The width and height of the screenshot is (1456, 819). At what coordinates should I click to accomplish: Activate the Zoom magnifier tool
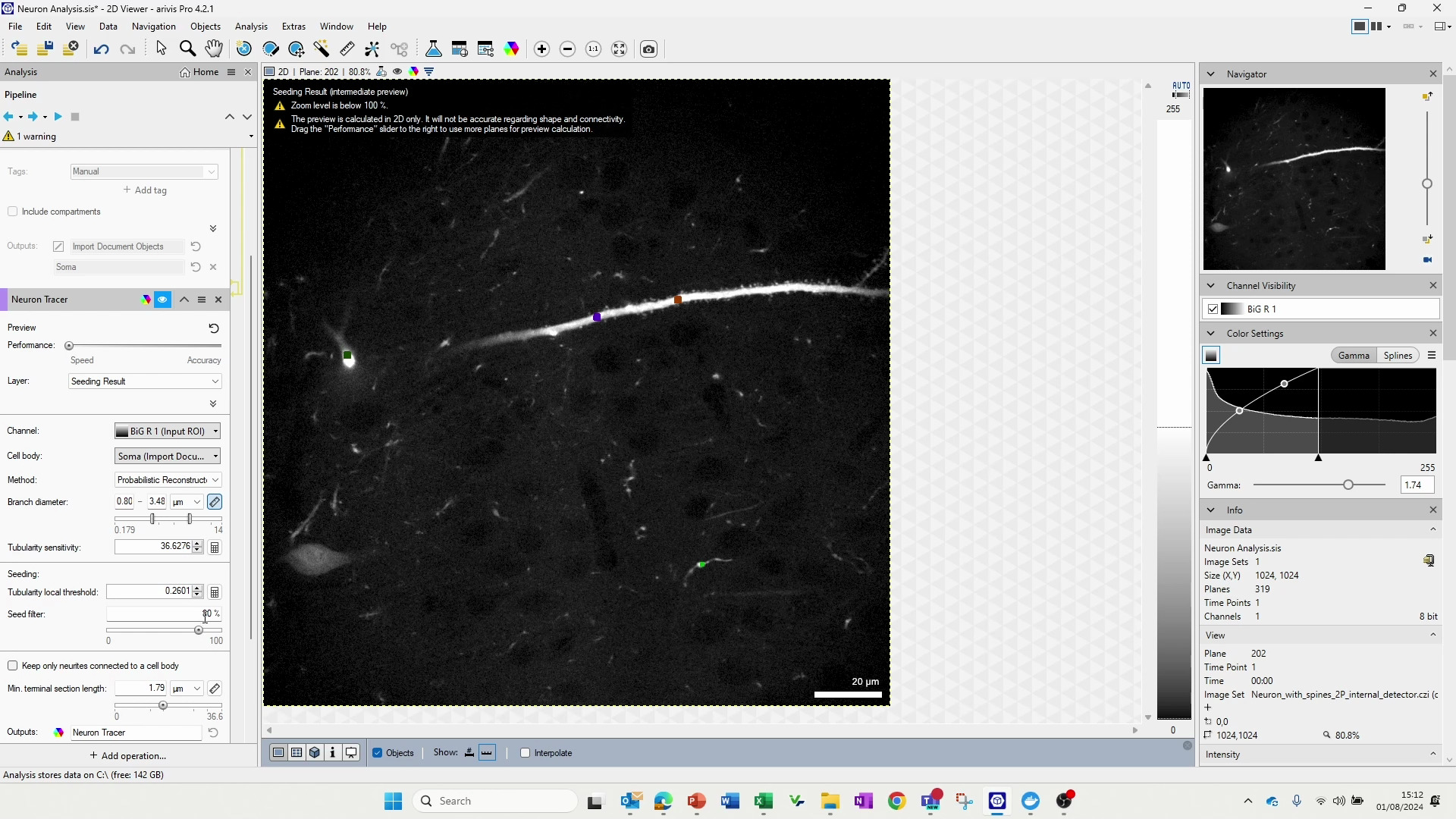click(x=187, y=48)
